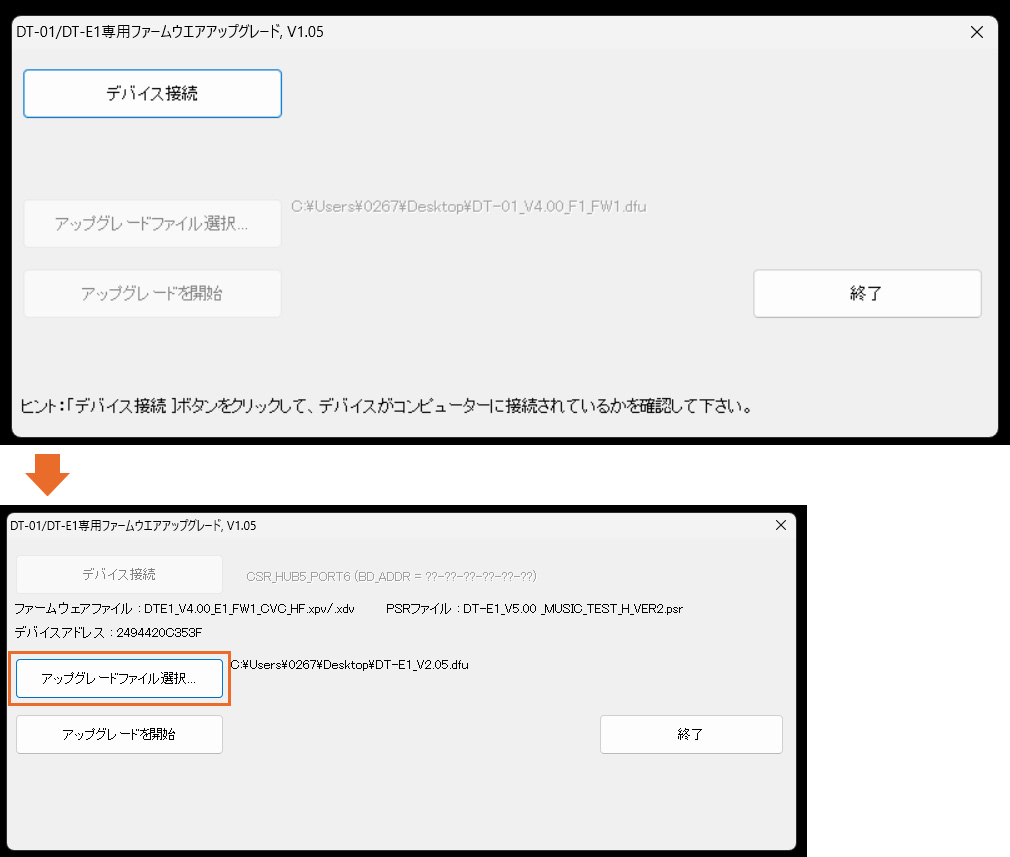Click the CSR_HUB5_PORT6 device info text
The width and height of the screenshot is (1010, 857).
391,576
